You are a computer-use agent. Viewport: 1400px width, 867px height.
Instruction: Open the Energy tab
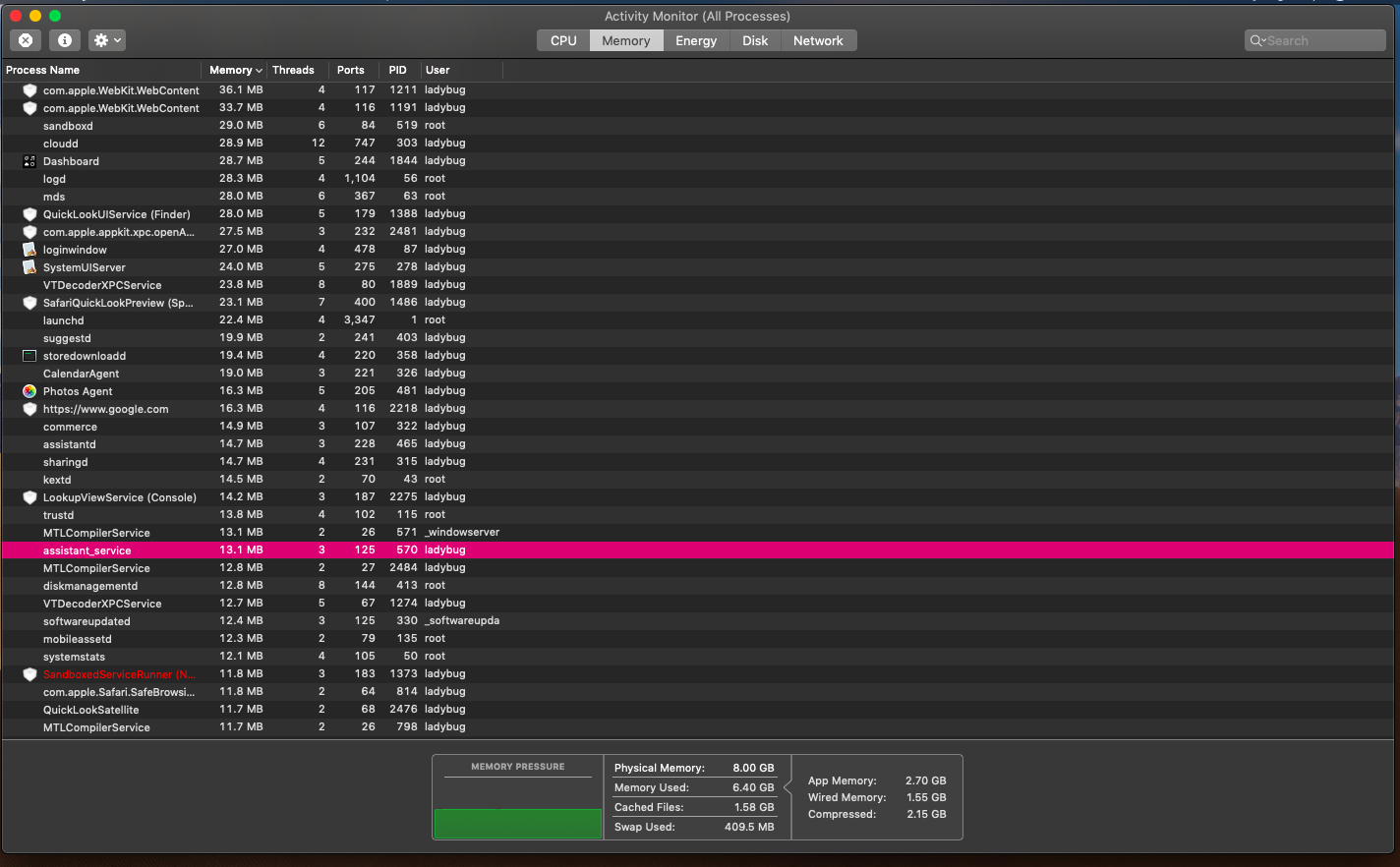[x=696, y=40]
